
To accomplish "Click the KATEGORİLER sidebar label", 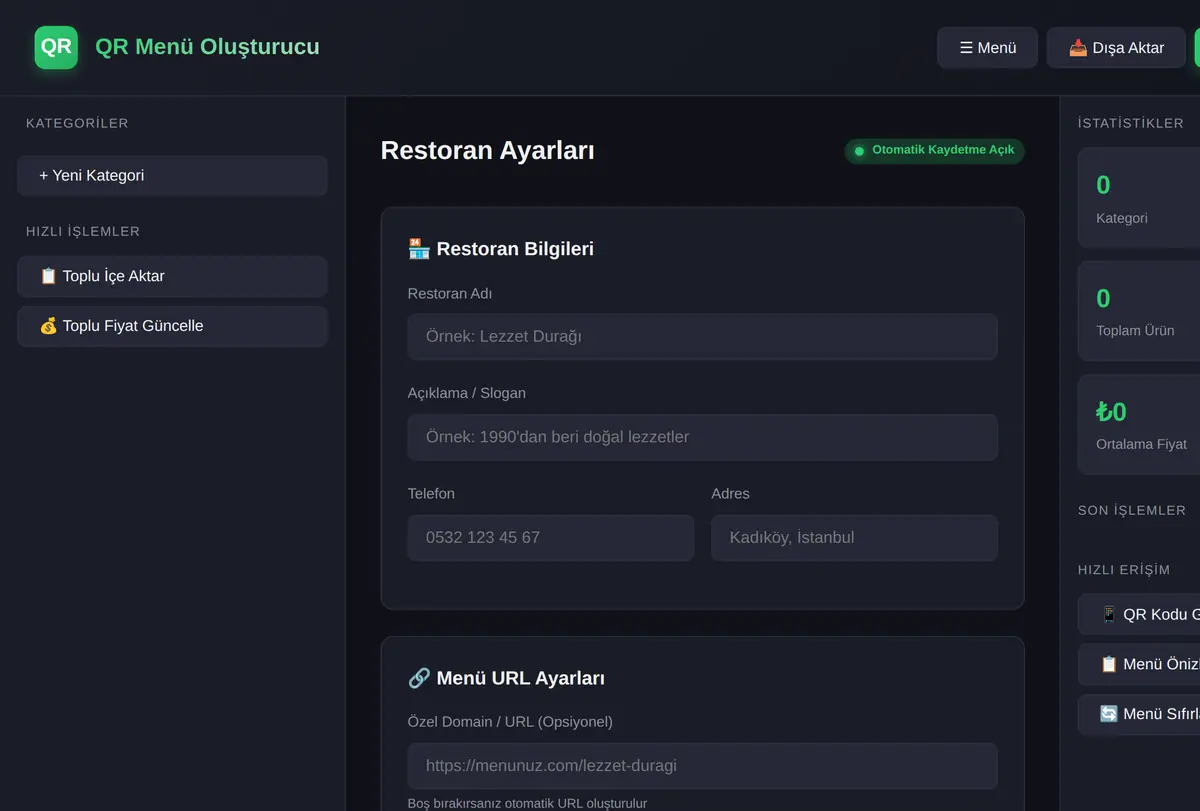I will 77,124.
